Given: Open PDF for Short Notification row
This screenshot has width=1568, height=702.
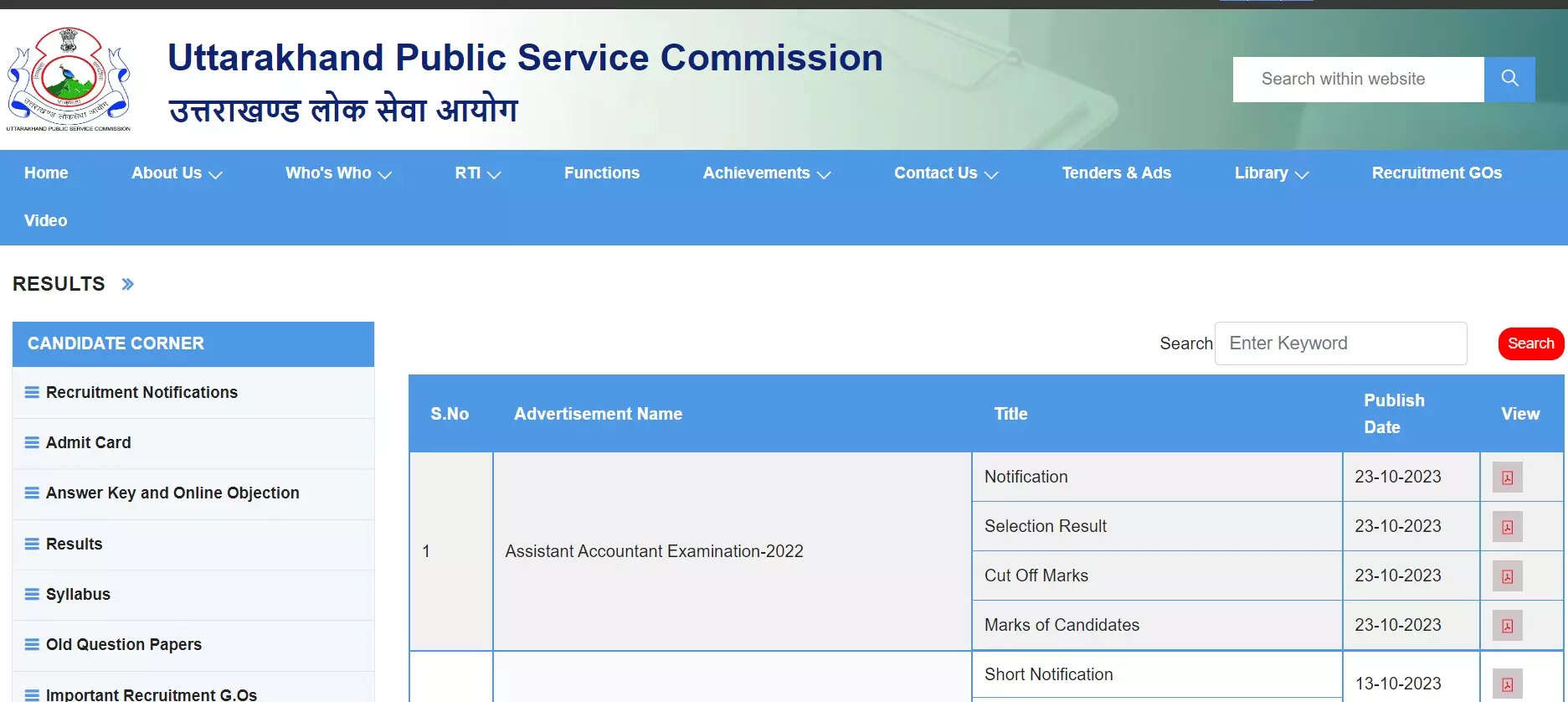Looking at the screenshot, I should tap(1507, 684).
